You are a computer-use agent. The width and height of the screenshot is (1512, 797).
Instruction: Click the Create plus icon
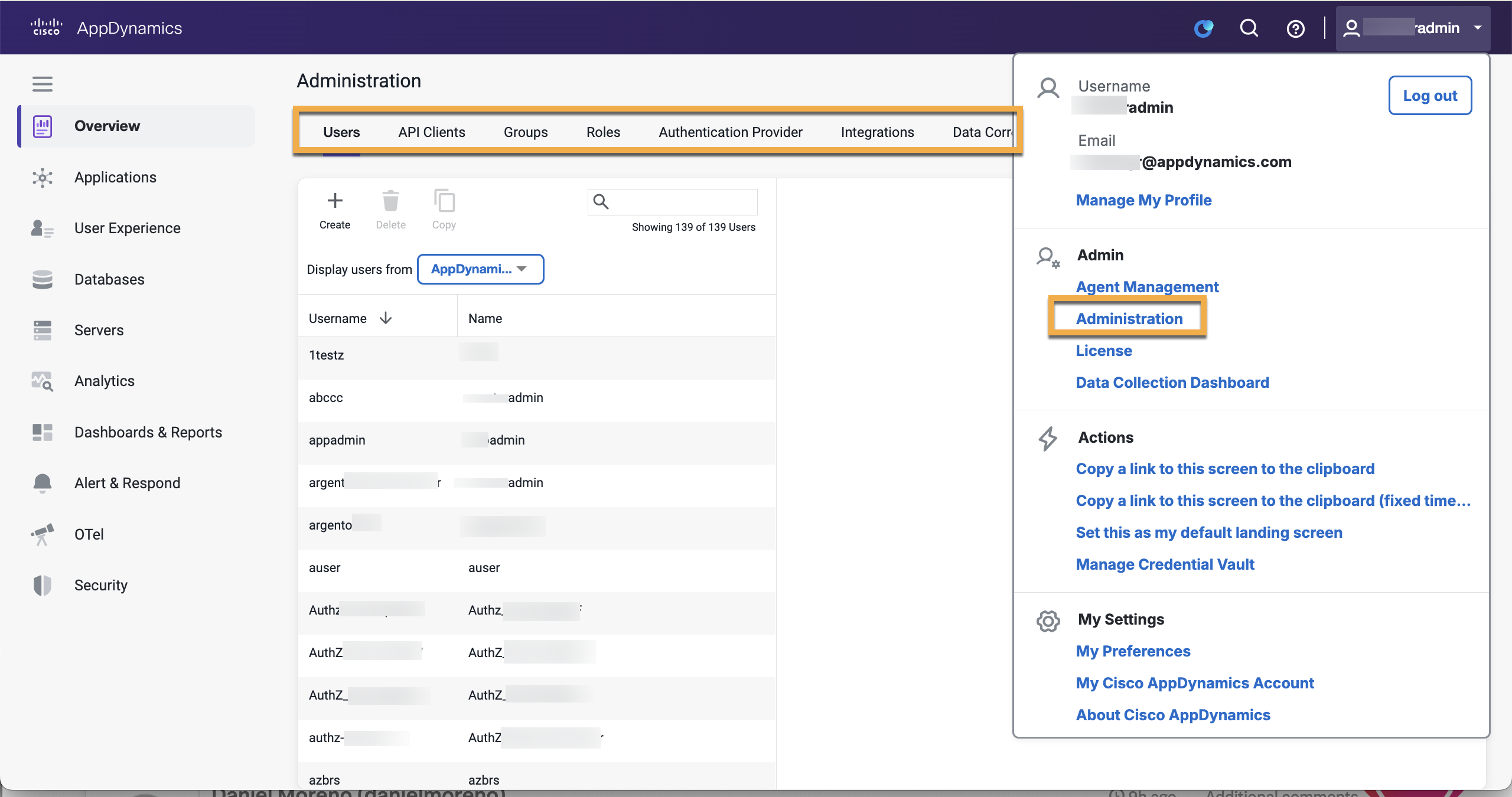[335, 201]
